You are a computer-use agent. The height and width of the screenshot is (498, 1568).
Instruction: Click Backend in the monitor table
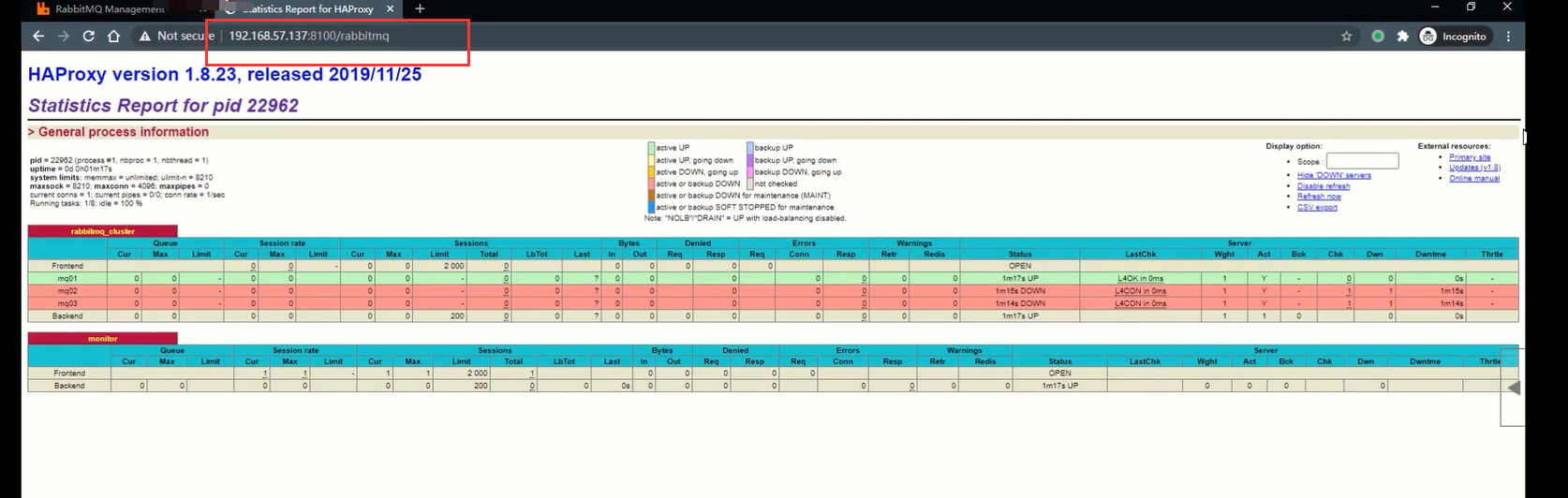(69, 386)
